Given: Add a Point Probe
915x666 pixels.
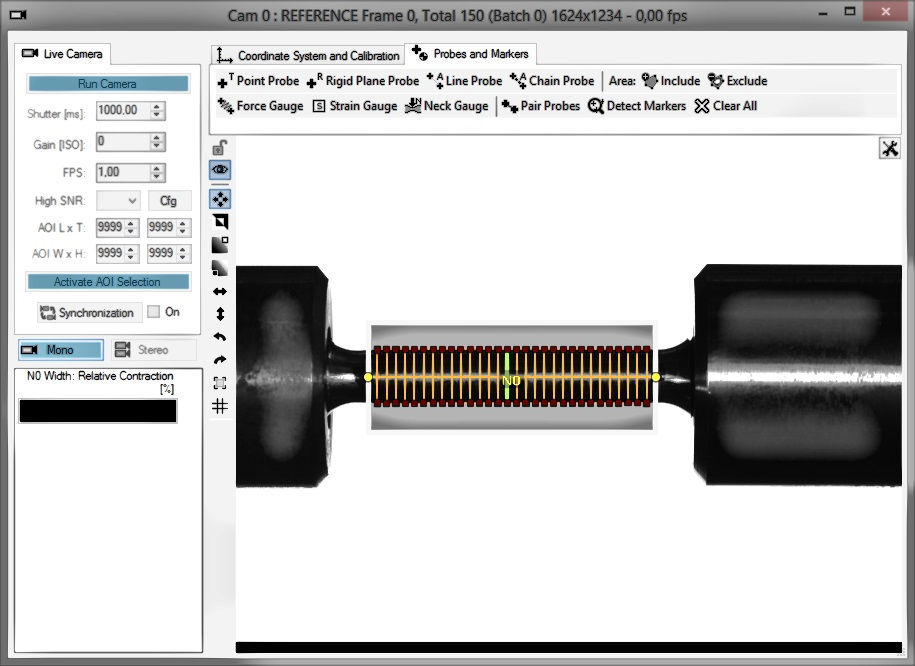Looking at the screenshot, I should (258, 81).
